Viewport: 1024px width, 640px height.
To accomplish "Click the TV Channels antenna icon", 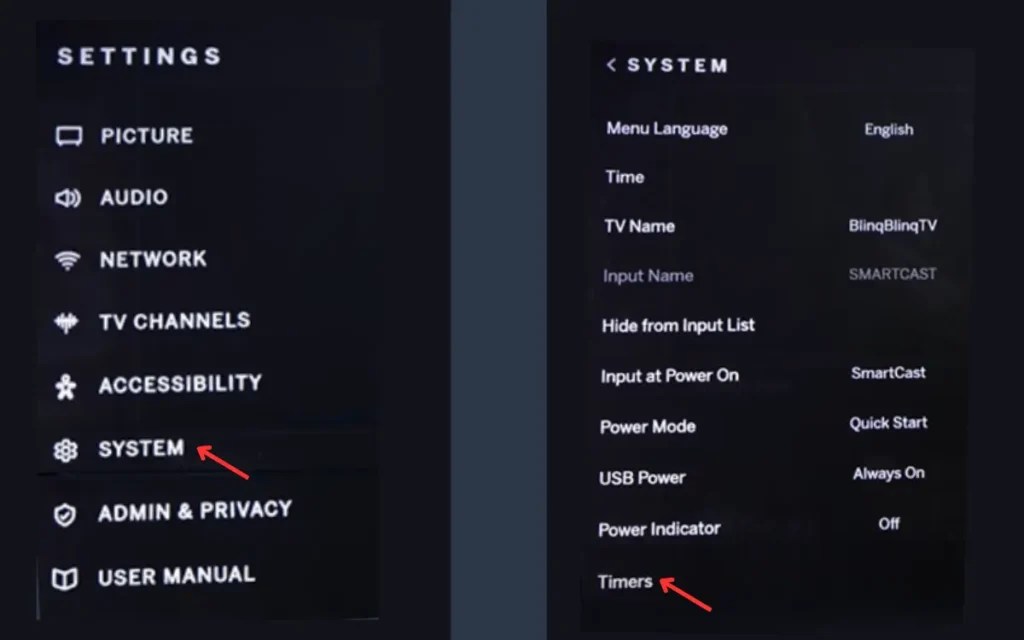I will tap(67, 321).
